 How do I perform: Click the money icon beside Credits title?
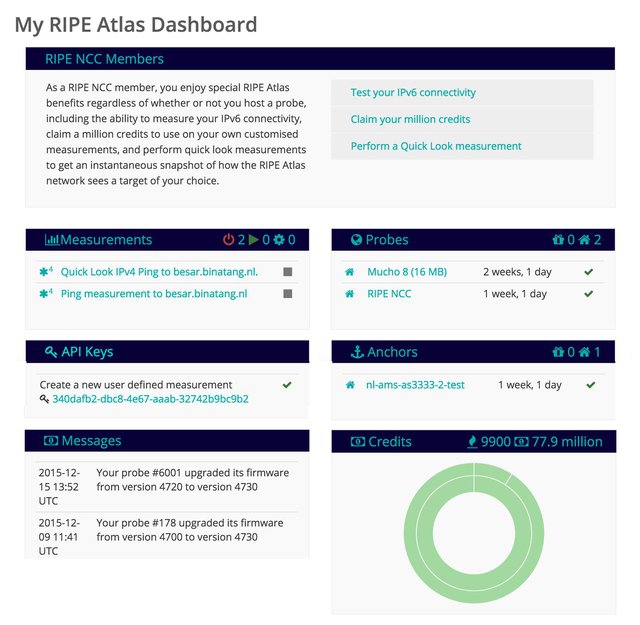358,442
